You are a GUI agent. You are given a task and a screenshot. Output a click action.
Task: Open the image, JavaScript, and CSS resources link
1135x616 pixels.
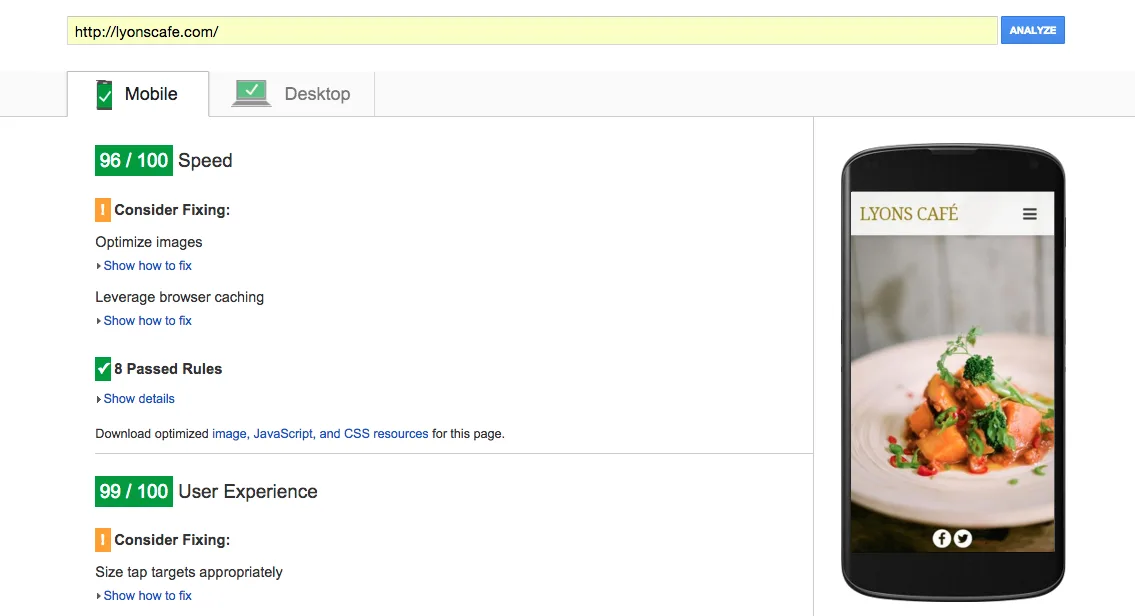point(320,434)
